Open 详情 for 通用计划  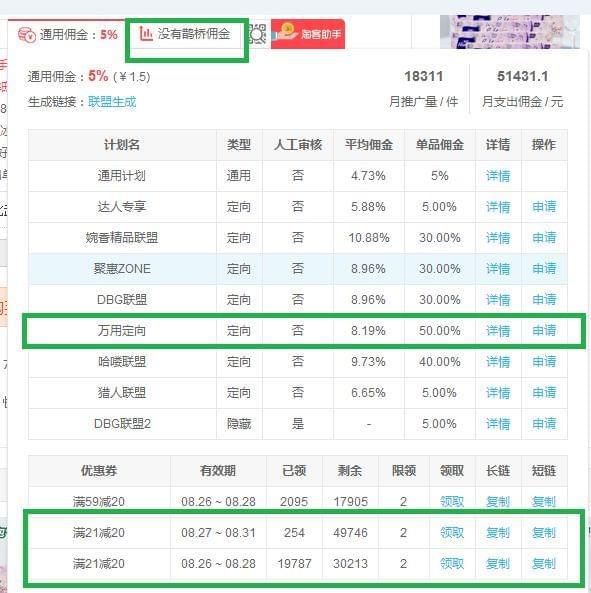point(498,176)
